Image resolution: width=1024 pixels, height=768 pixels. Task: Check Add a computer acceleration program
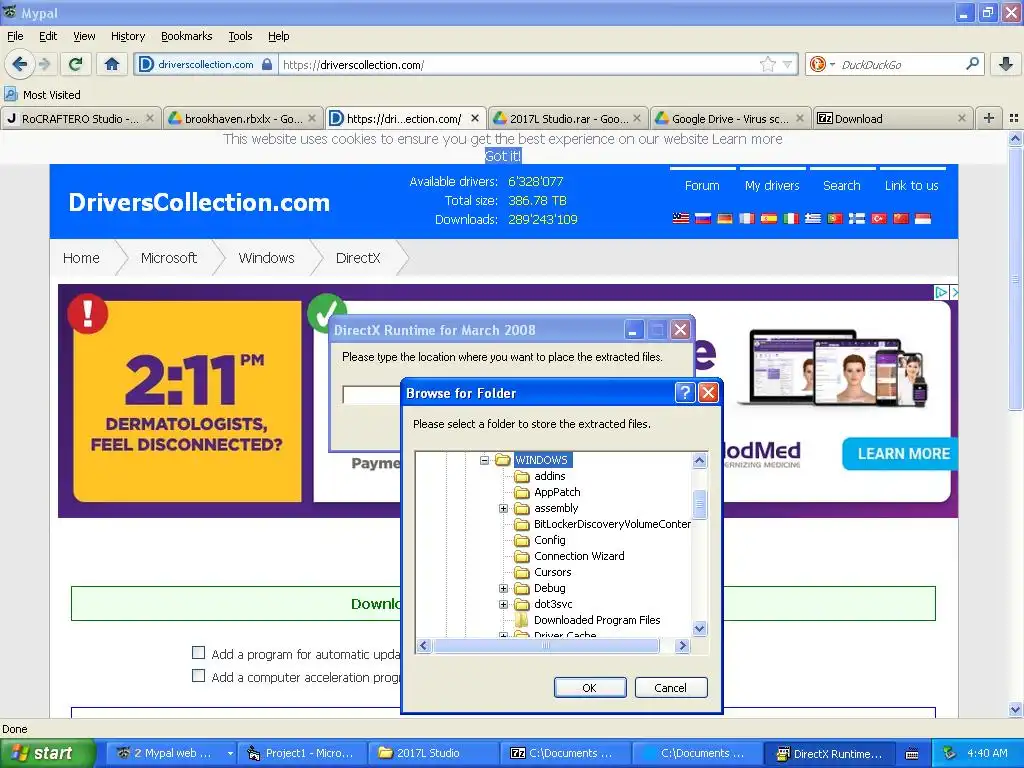[x=199, y=676]
